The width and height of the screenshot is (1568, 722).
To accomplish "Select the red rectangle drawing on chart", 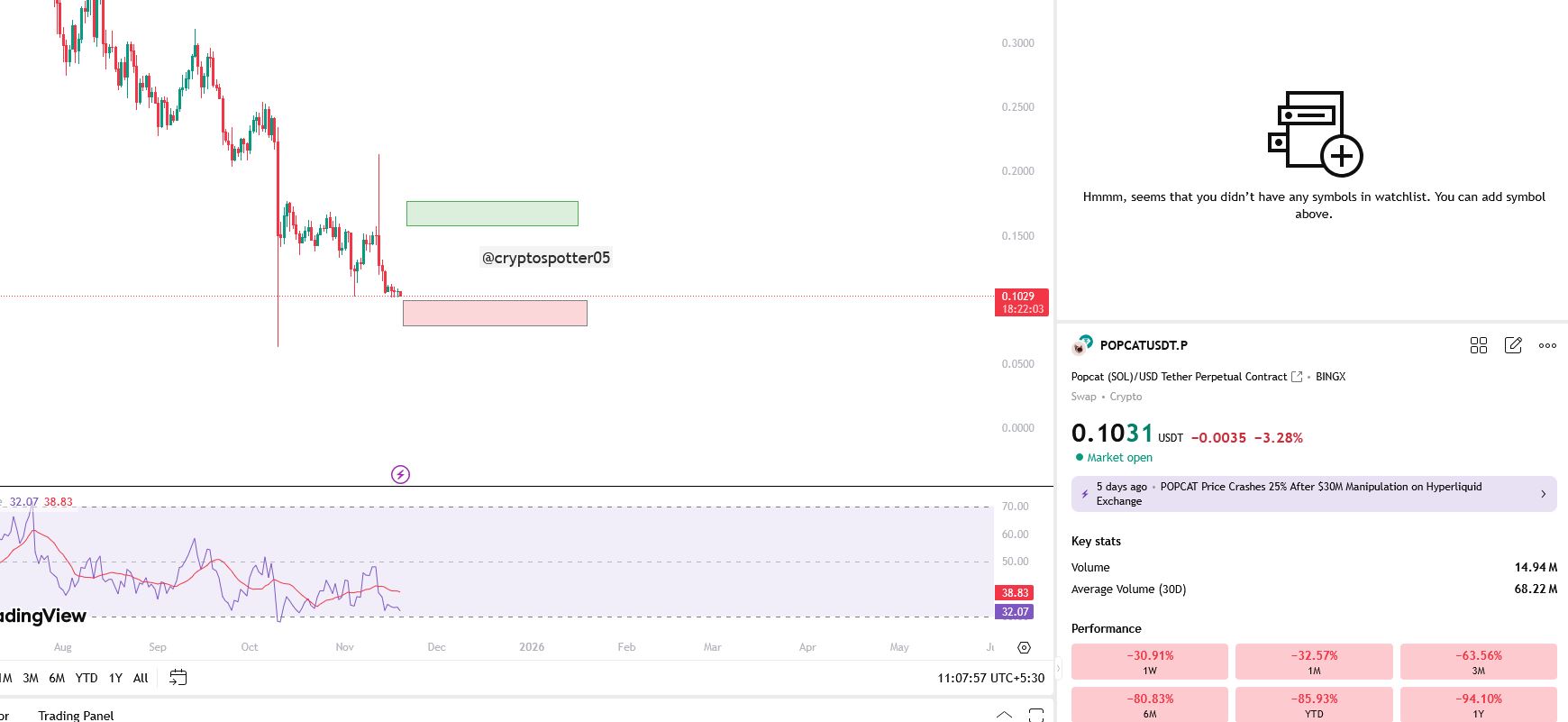I will tap(495, 313).
